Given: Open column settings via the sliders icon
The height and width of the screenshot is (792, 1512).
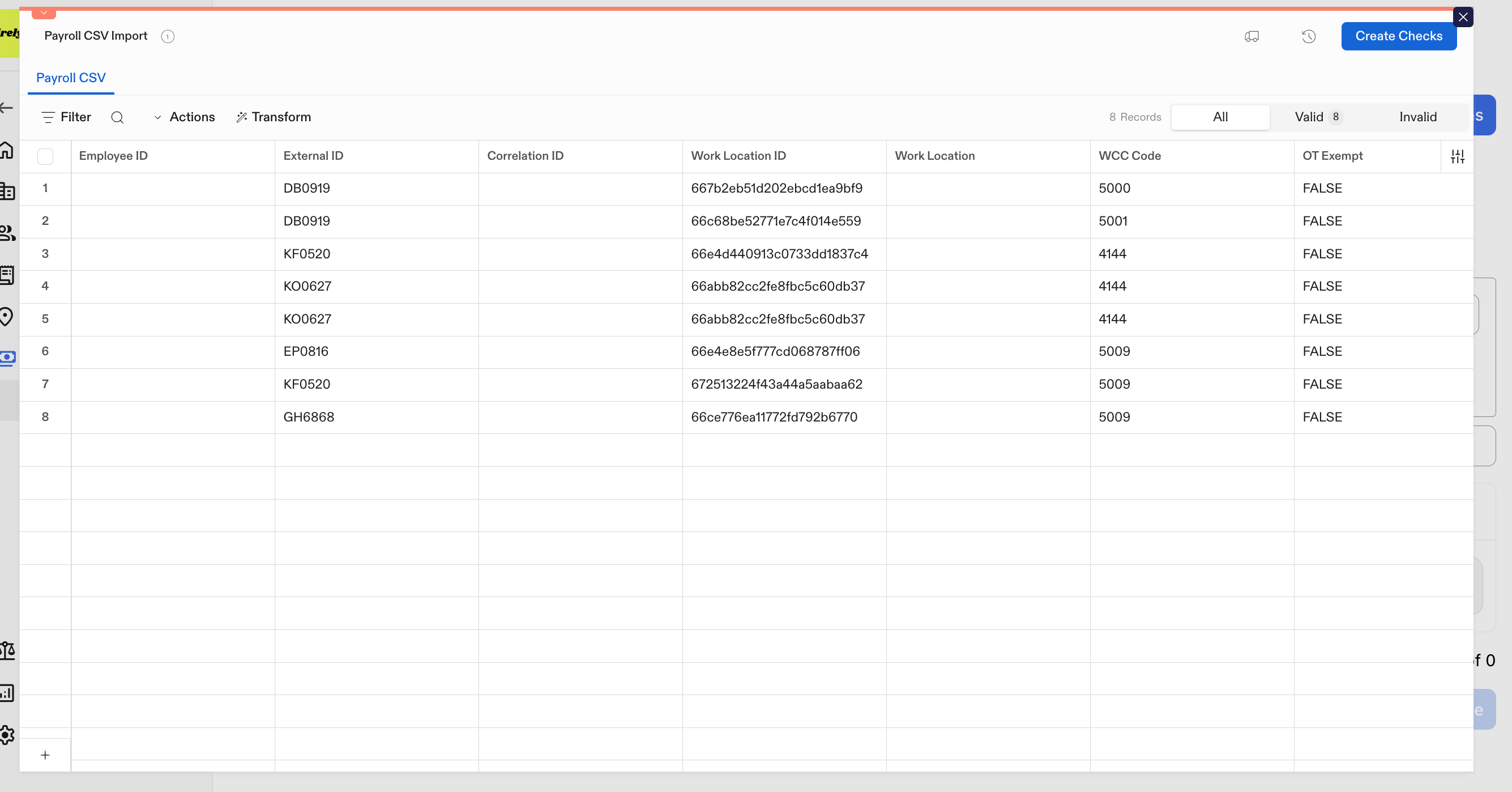Looking at the screenshot, I should 1458,156.
